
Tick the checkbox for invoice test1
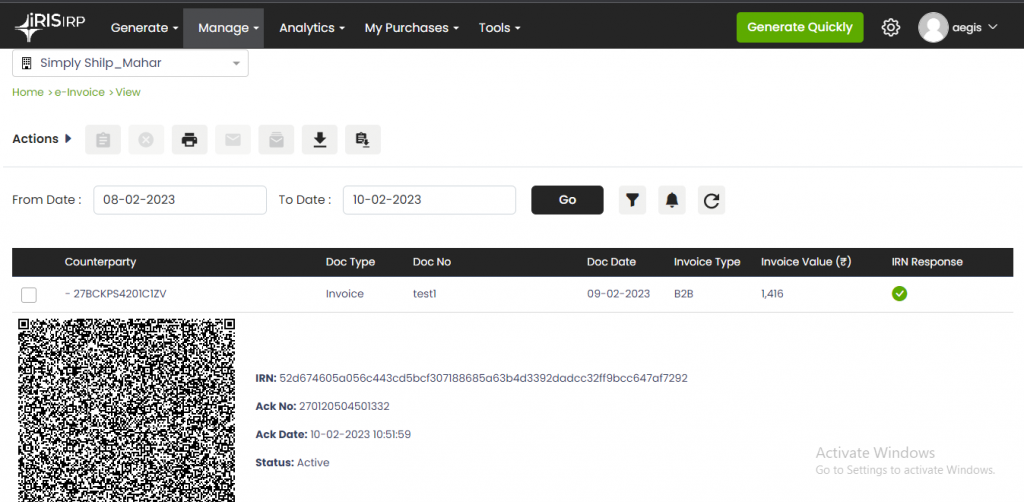tap(29, 294)
